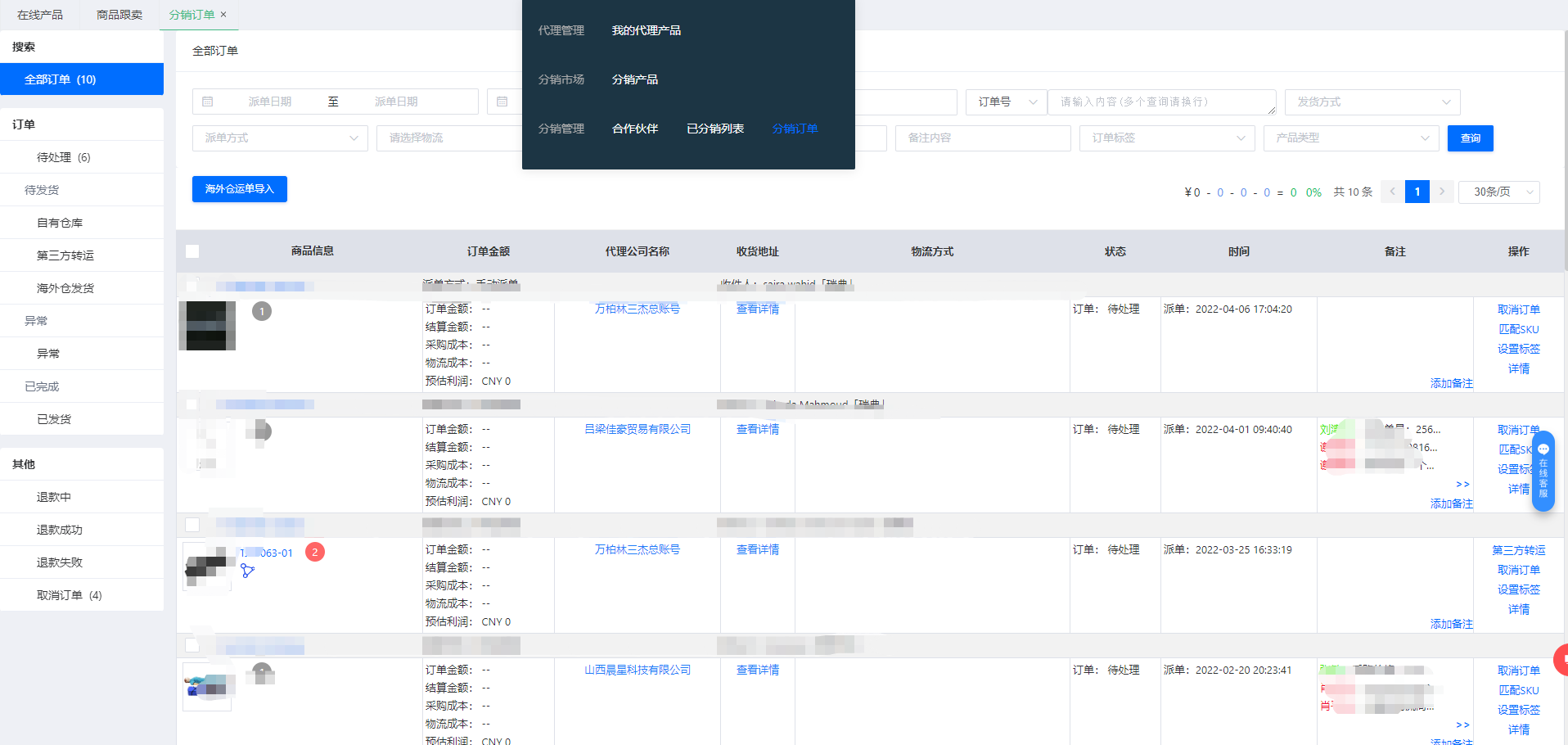Open 退款失败 in sidebar

82,562
